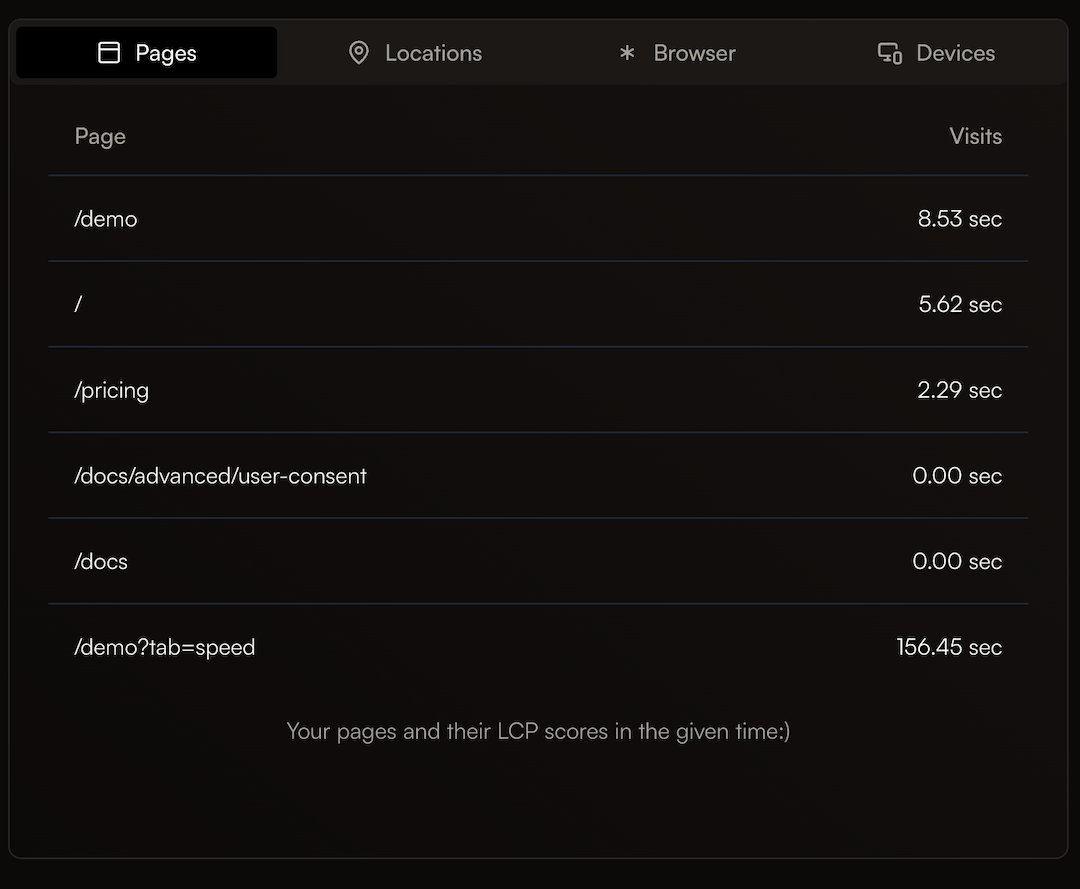Click the Devices monitor-and-phone icon
1080x889 pixels.
[889, 53]
